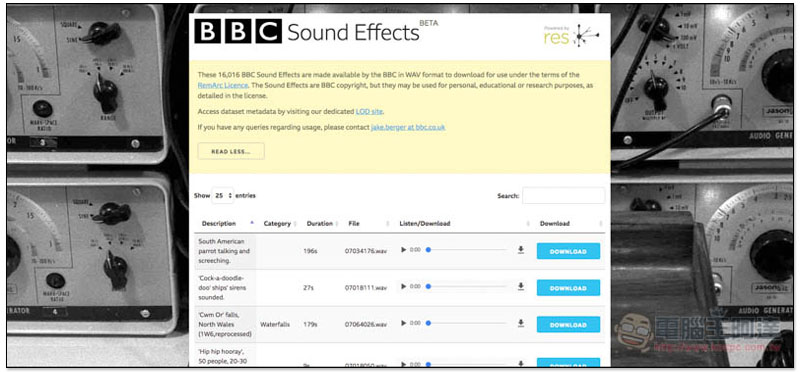Select the file name 07034176.wav
800x372 pixels.
[x=365, y=251]
